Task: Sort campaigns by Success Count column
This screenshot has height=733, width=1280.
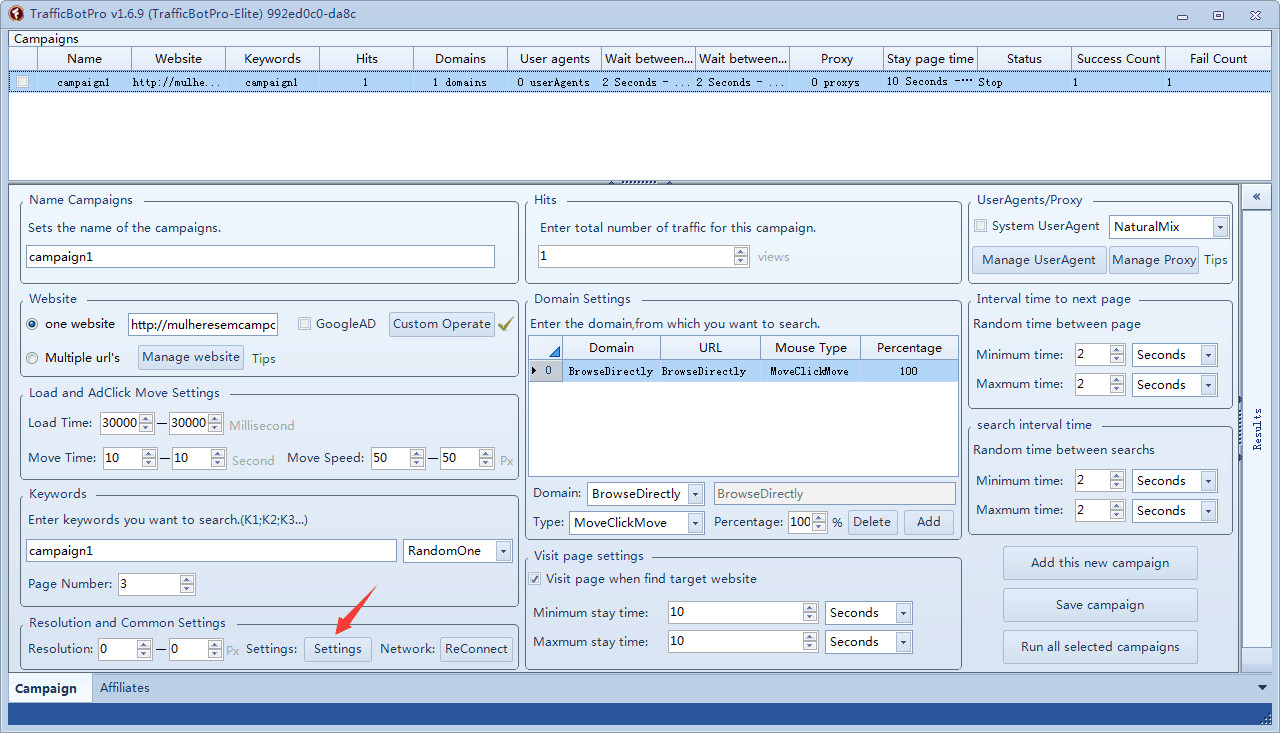Action: [x=1117, y=59]
